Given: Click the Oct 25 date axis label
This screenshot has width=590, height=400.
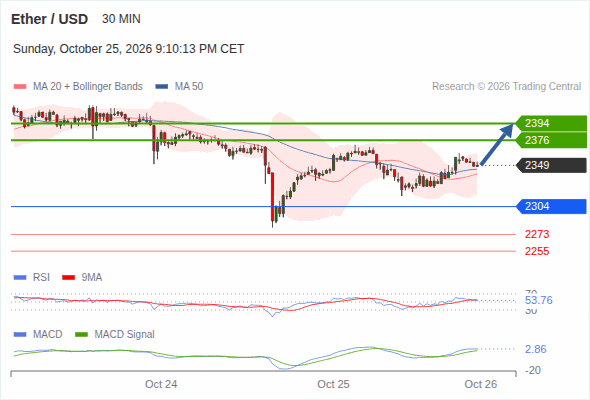Looking at the screenshot, I should [x=333, y=384].
